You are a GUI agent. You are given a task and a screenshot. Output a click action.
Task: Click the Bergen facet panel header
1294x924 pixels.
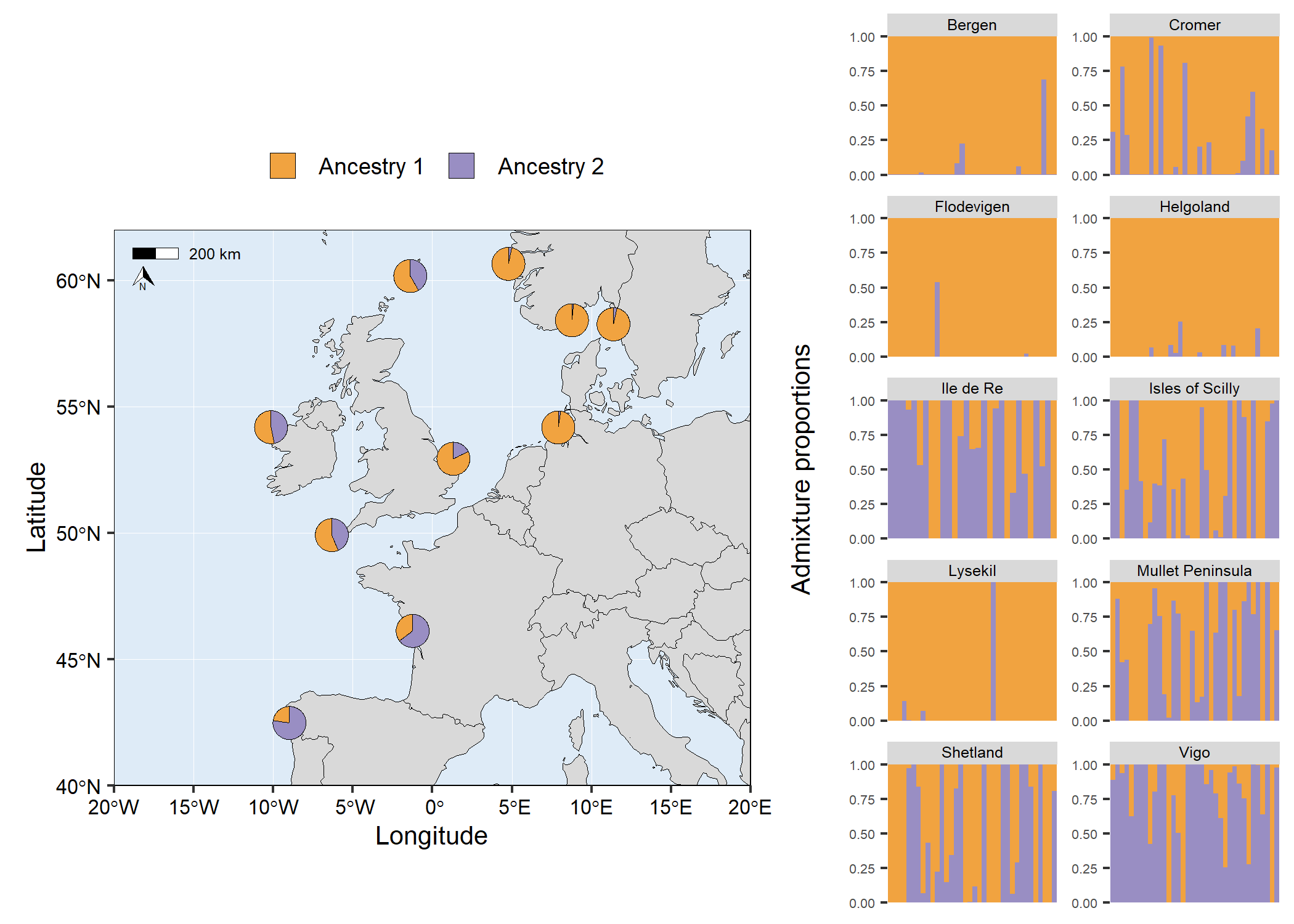pyautogui.click(x=971, y=25)
